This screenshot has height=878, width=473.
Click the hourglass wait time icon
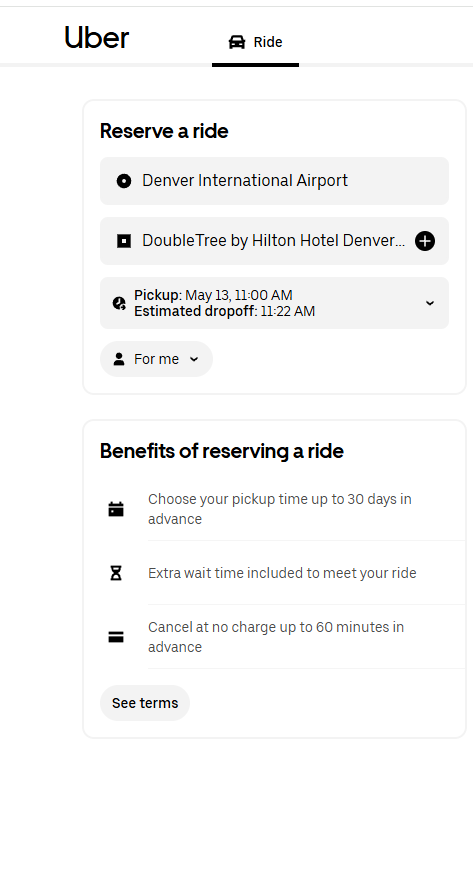coord(116,573)
